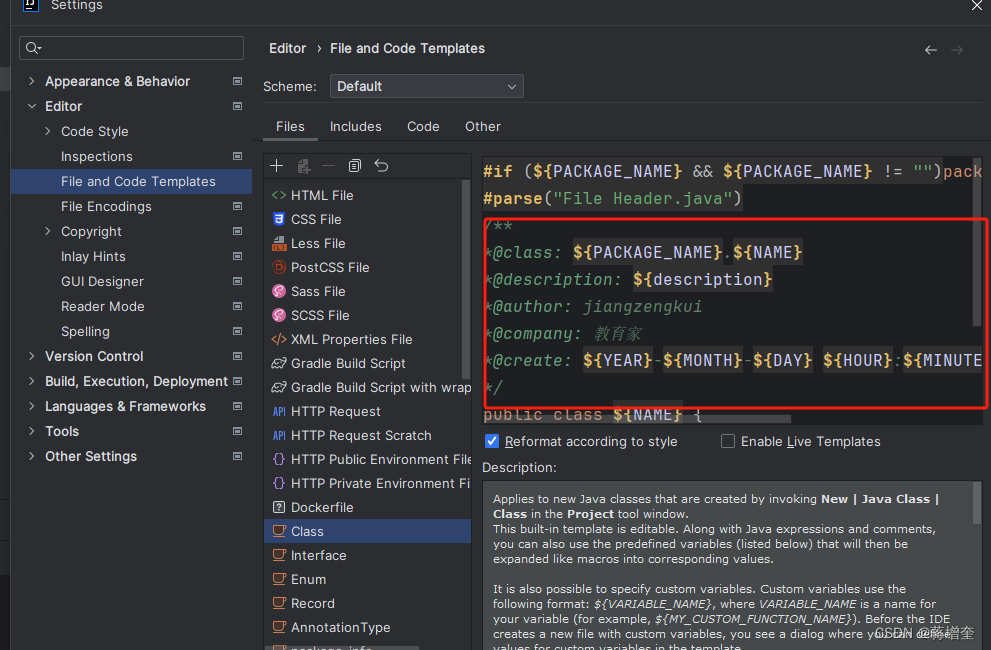The width and height of the screenshot is (991, 650).
Task: Click project-level icon beside File Encodings
Action: point(238,206)
